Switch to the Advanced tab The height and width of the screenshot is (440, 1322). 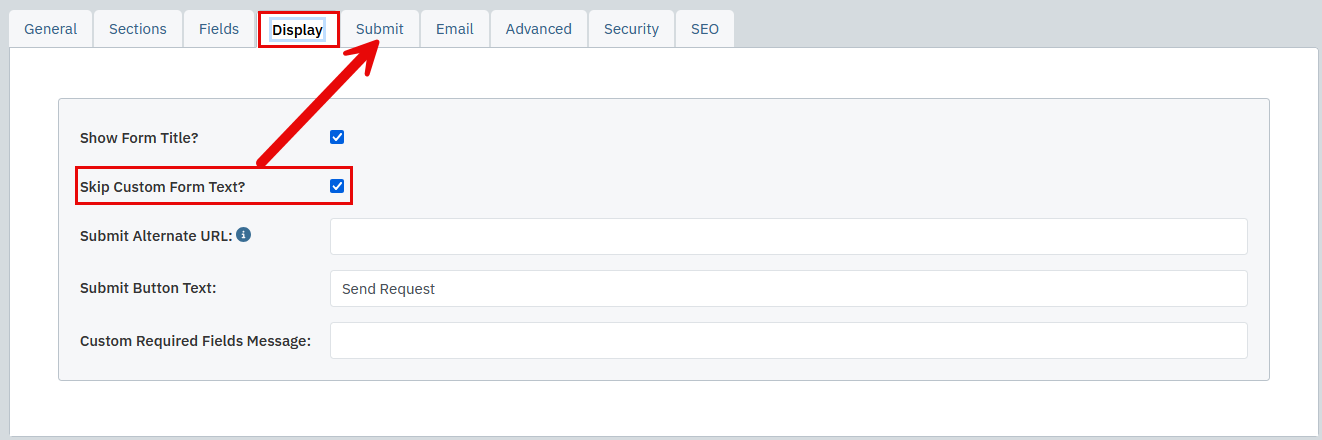pos(539,29)
